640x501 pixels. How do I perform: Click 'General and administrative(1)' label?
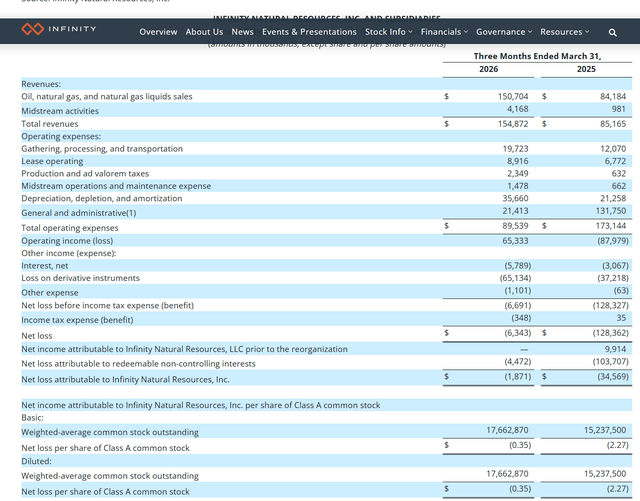[x=78, y=213]
